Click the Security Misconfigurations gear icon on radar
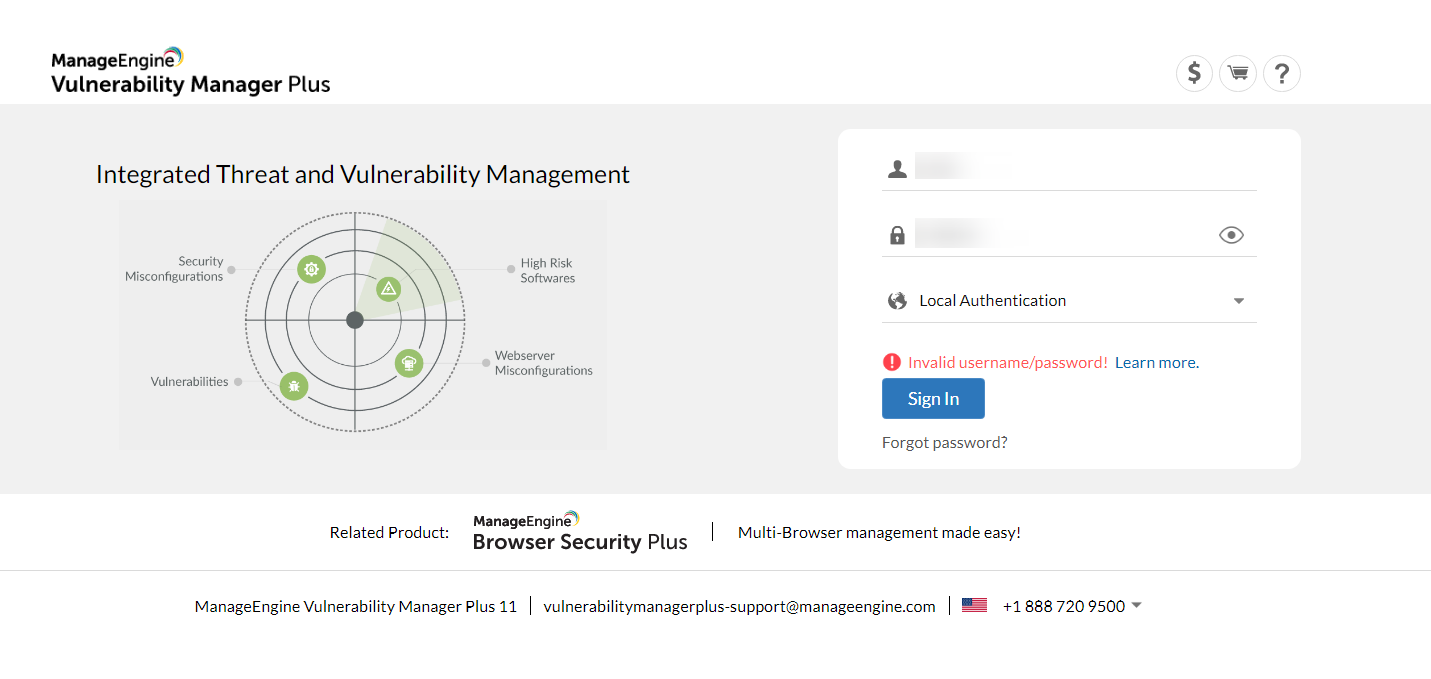 pyautogui.click(x=311, y=269)
